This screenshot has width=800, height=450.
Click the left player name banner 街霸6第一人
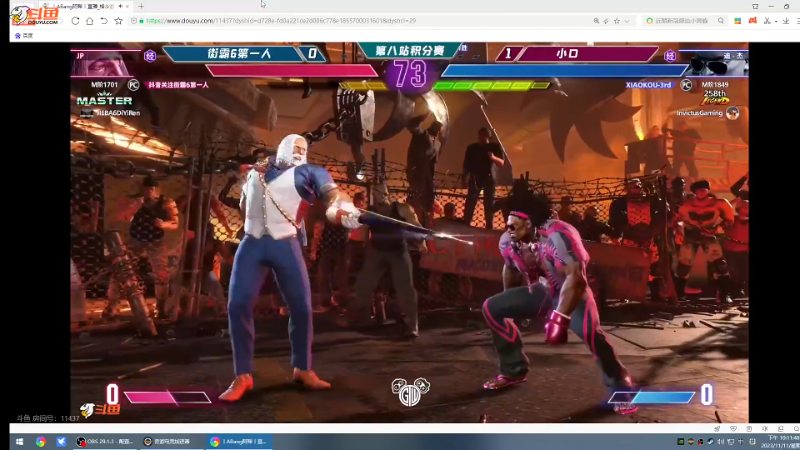(x=239, y=54)
